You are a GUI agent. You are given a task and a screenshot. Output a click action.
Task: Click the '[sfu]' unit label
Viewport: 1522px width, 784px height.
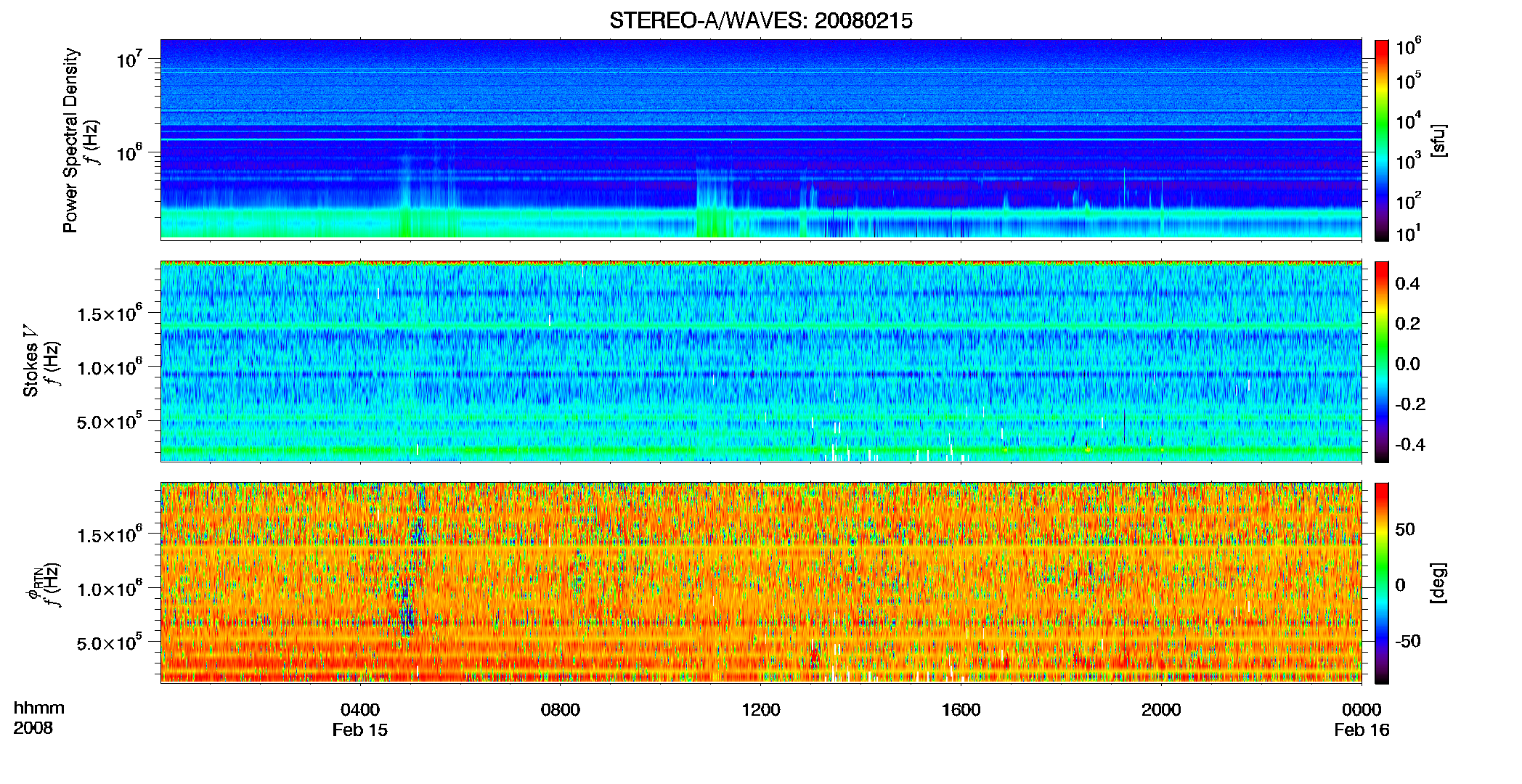[1438, 140]
